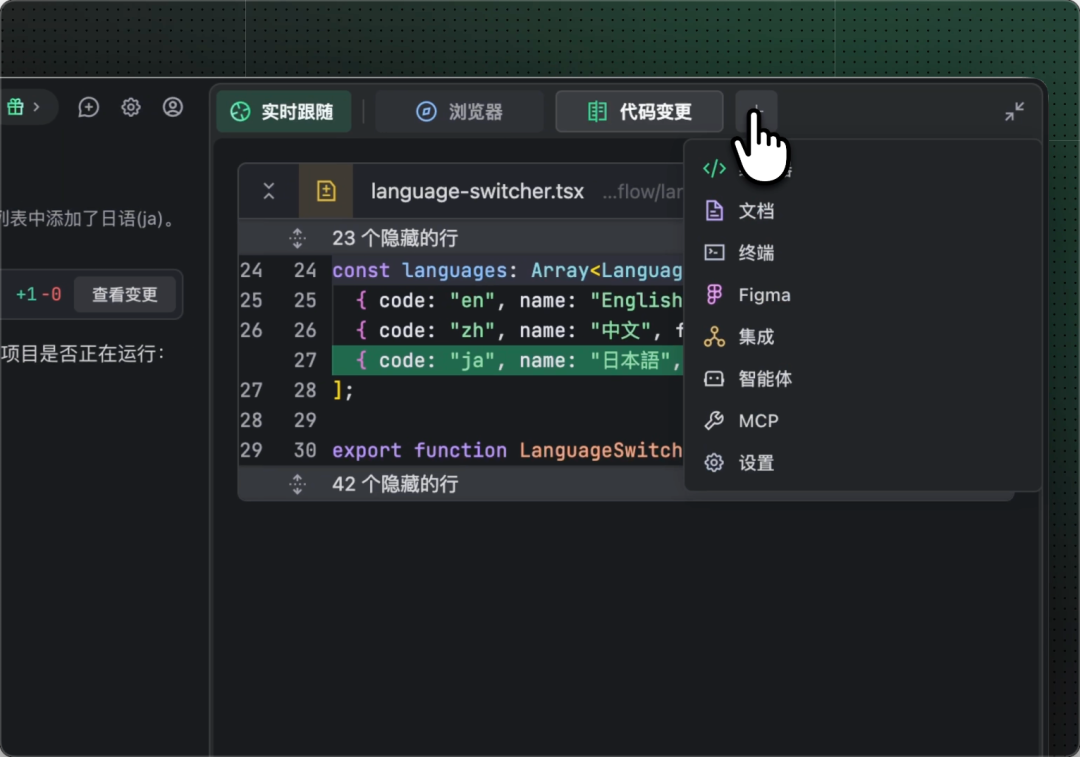Shrink the panel with the collapse arrows icon
The height and width of the screenshot is (757, 1080).
(1014, 112)
